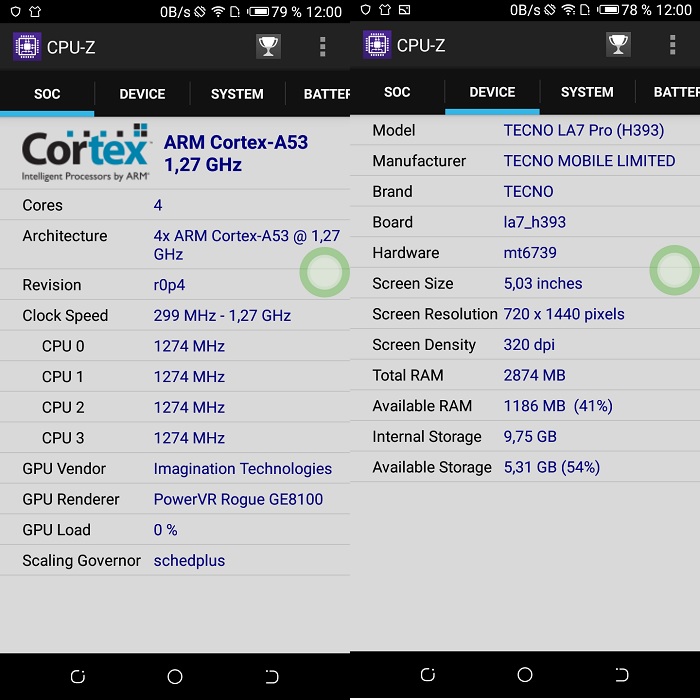Tap the rightmost navigation bar icon on right screen

[621, 674]
